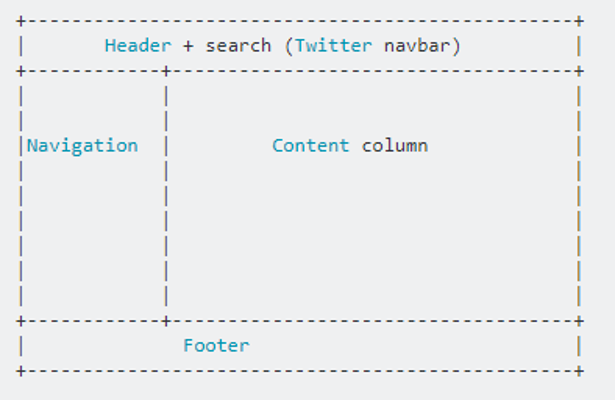Click the teal word Twitter
Image resolution: width=615 pixels, height=400 pixels.
pyautogui.click(x=333, y=45)
